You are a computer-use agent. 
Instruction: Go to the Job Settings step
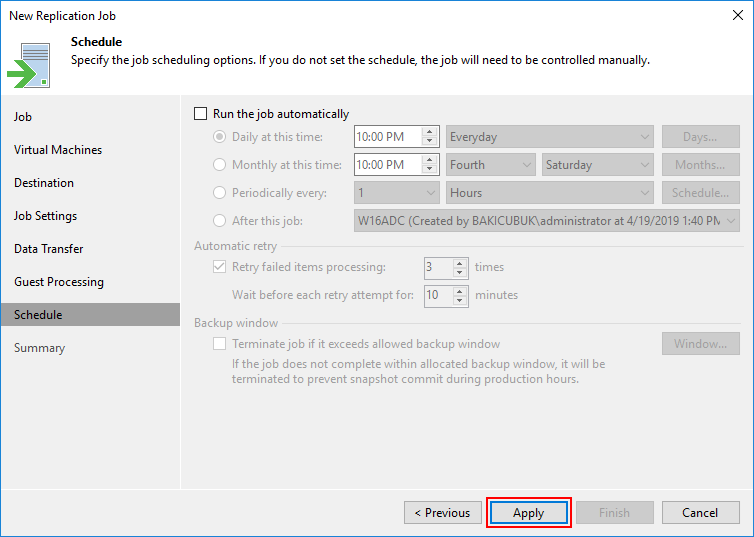click(x=45, y=216)
